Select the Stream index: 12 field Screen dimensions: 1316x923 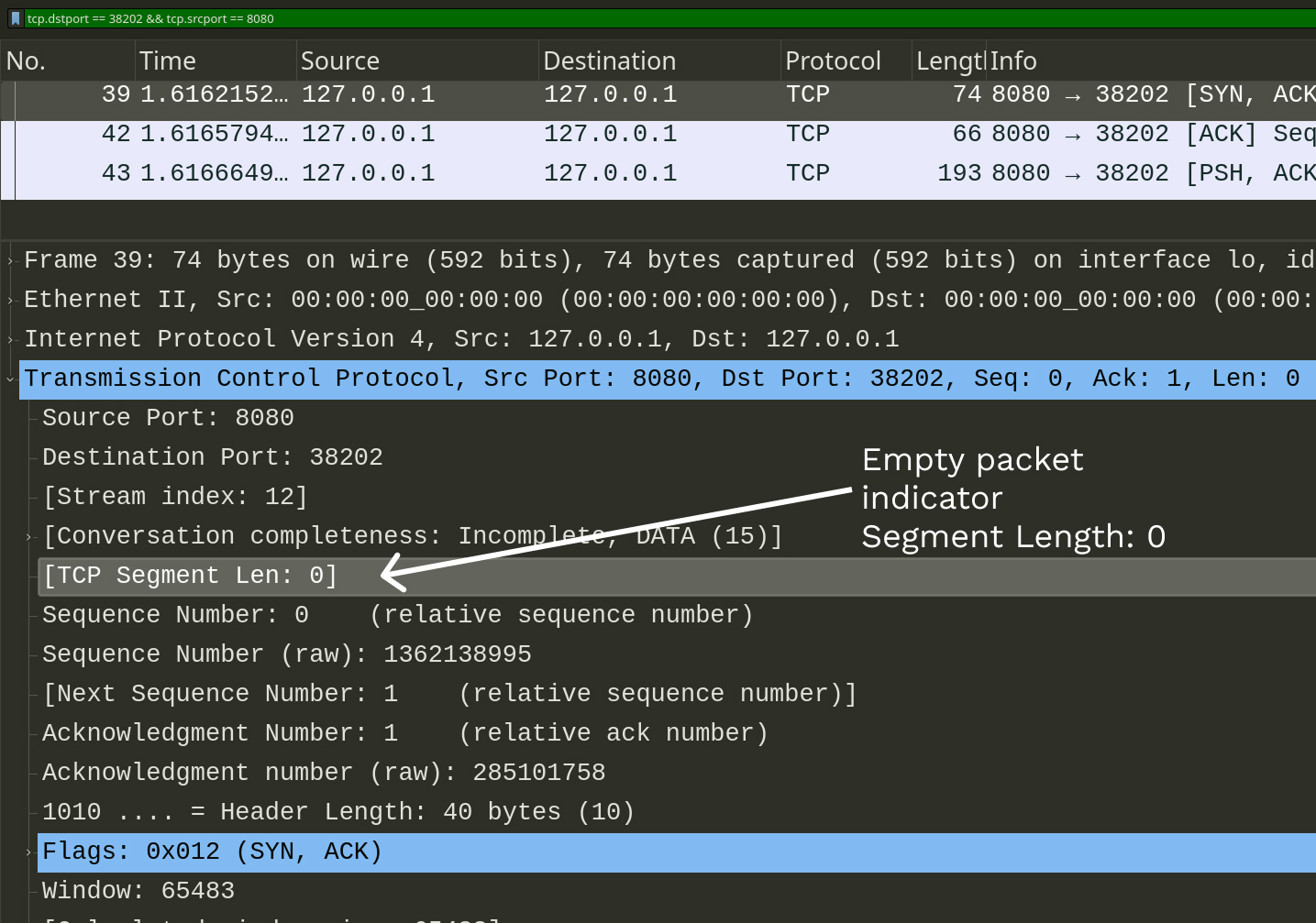[176, 496]
